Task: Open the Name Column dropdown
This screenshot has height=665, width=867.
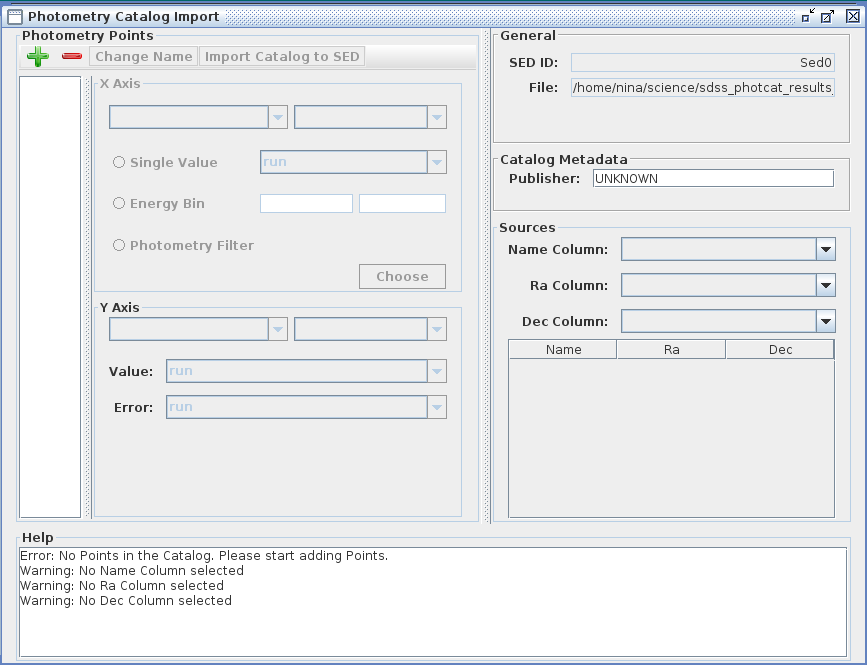Action: 728,249
